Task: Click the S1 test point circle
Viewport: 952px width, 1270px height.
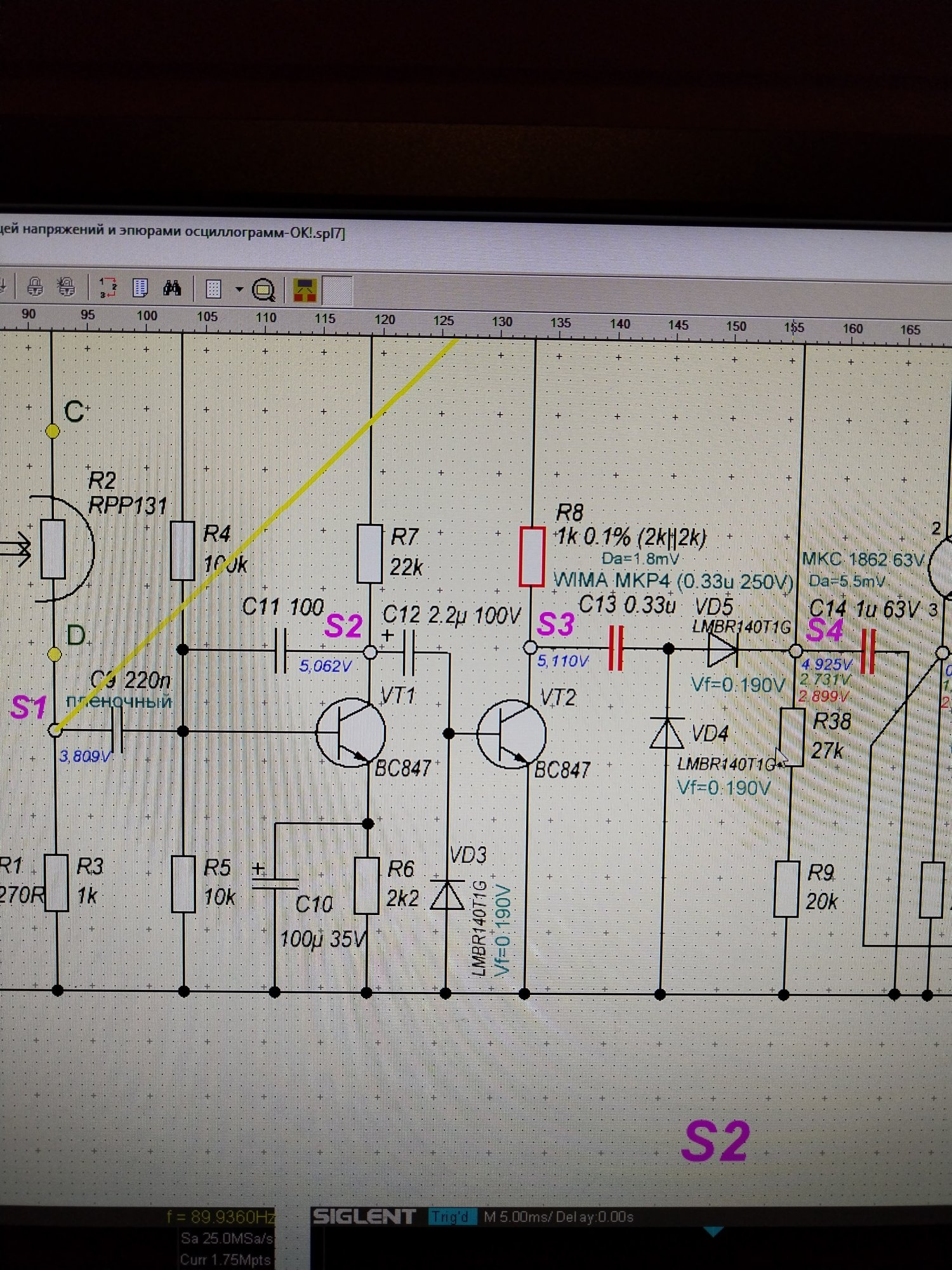Action: (55, 730)
